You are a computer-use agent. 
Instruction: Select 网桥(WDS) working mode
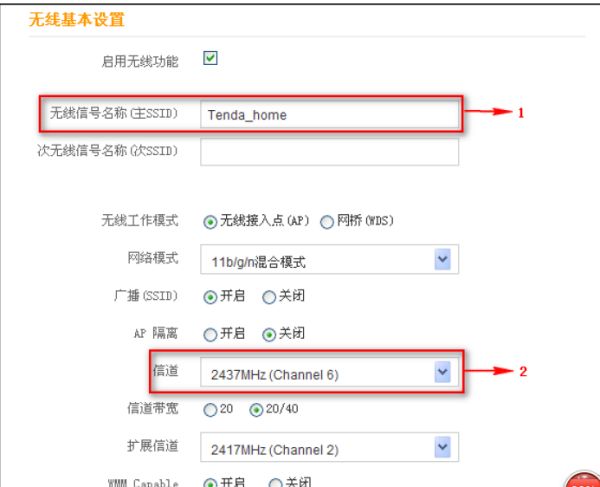pos(326,222)
